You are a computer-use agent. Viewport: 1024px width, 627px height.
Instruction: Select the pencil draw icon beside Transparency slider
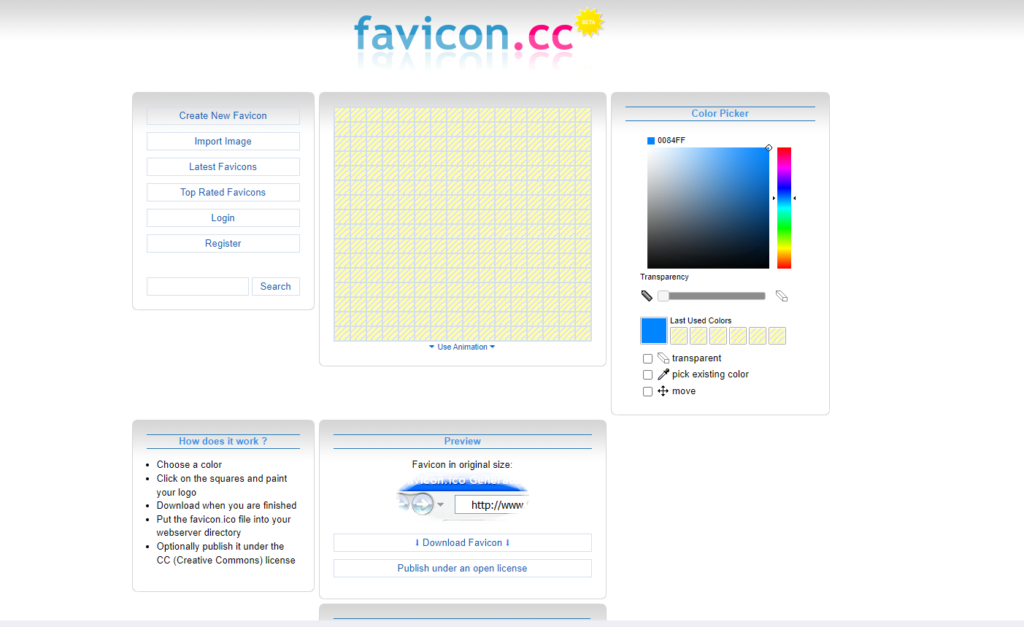[648, 296]
